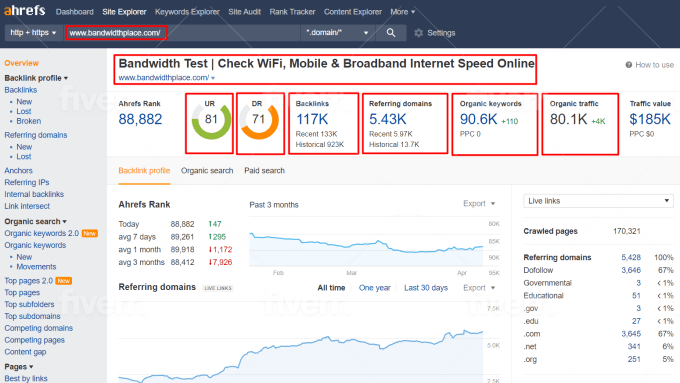
Task: Click the URL input field
Action: coord(182,33)
